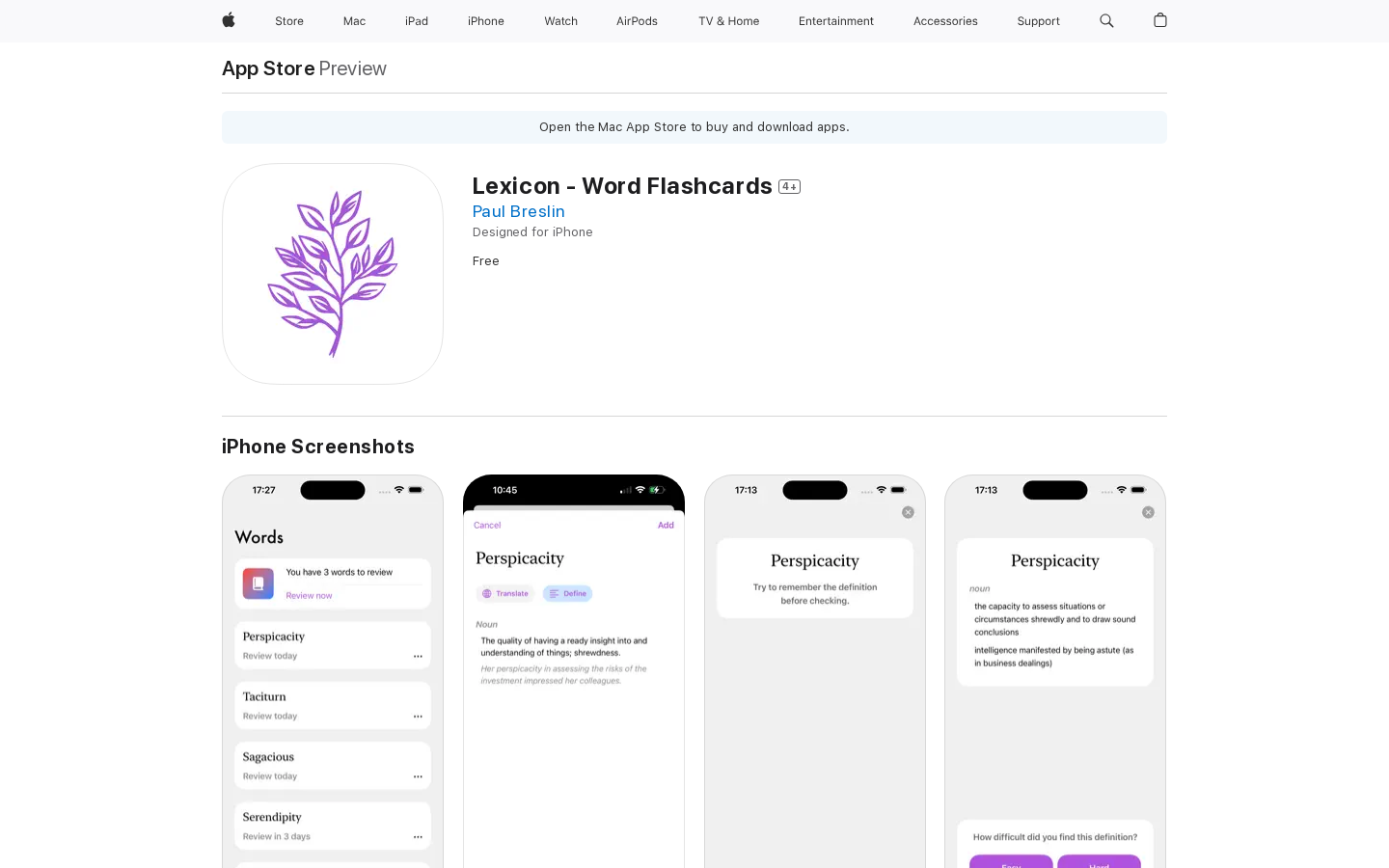View the Perspicacity Add word screenshot

pos(574,671)
